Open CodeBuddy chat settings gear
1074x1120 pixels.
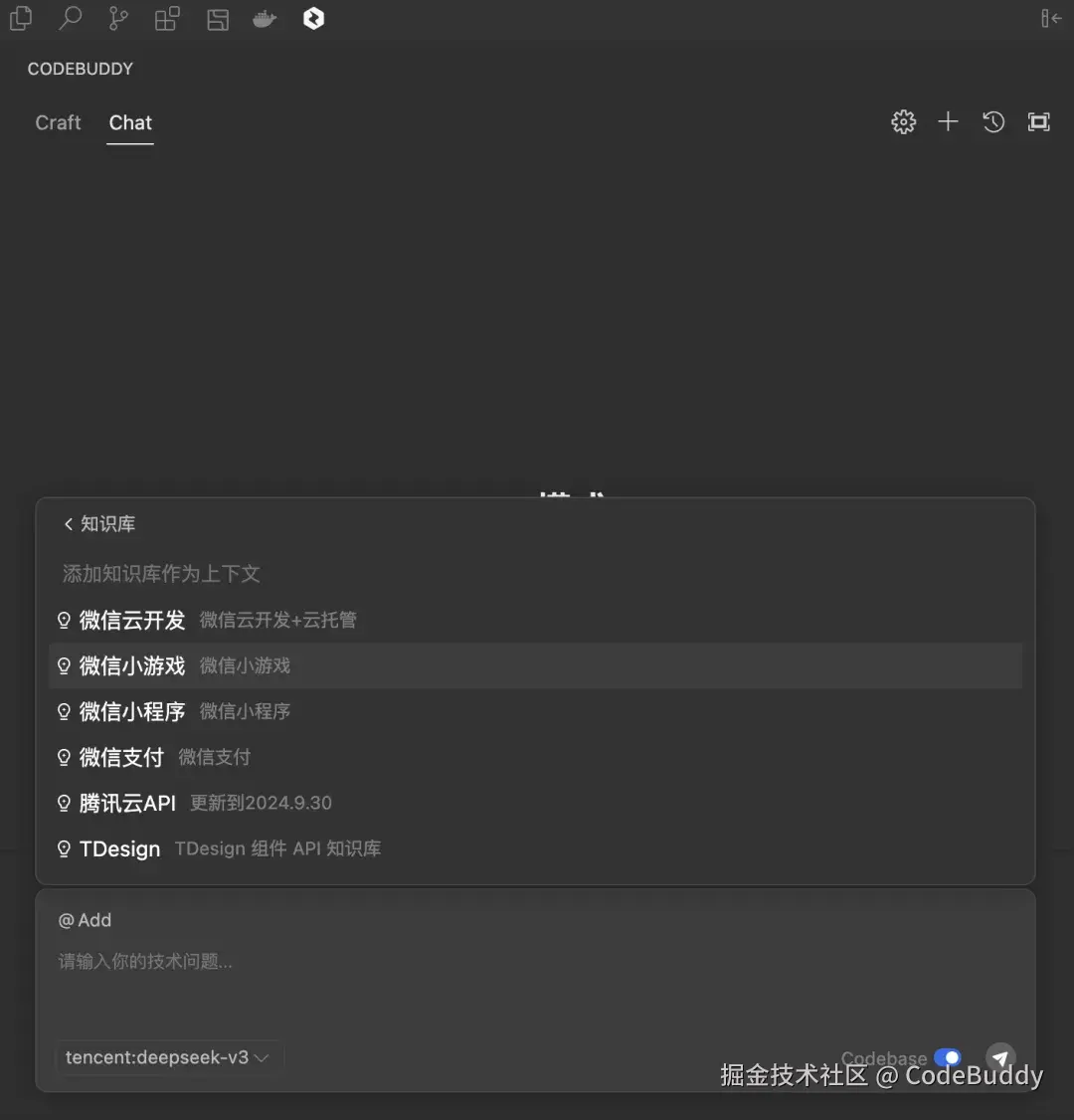point(903,121)
